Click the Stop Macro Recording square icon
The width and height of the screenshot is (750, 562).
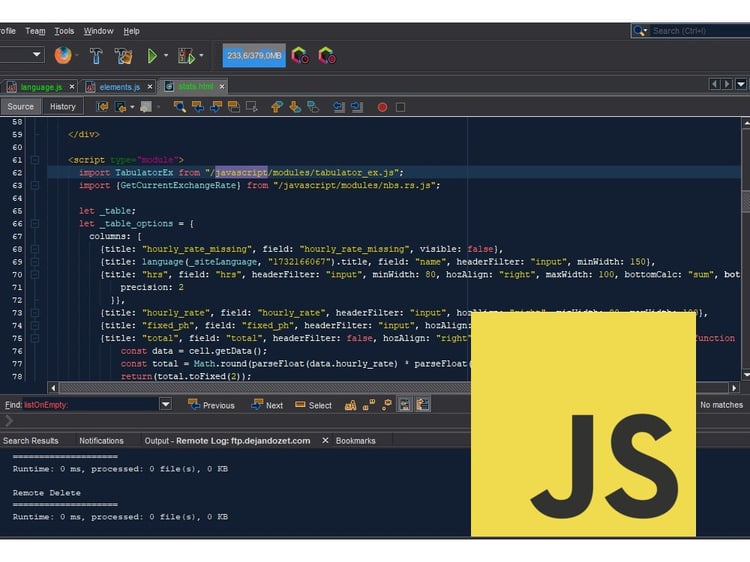point(400,107)
